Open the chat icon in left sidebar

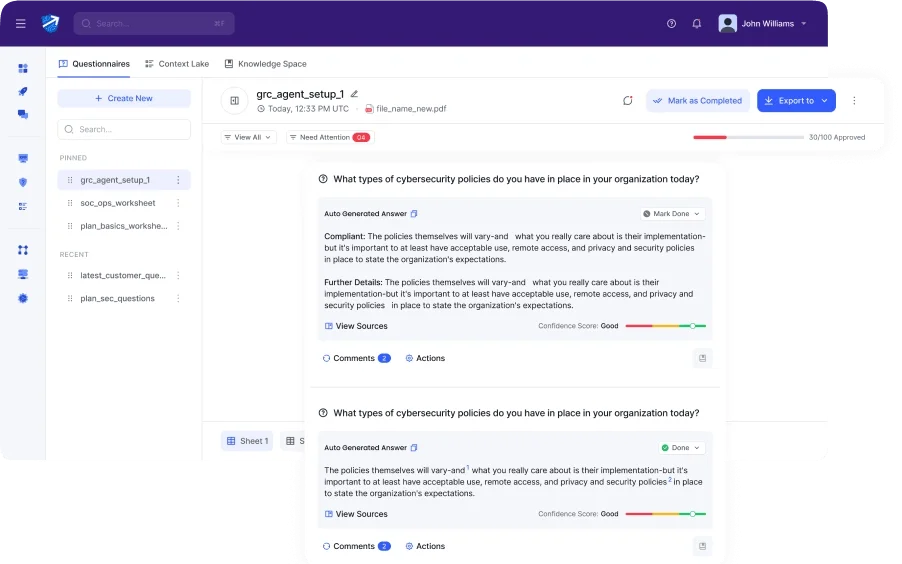click(23, 114)
